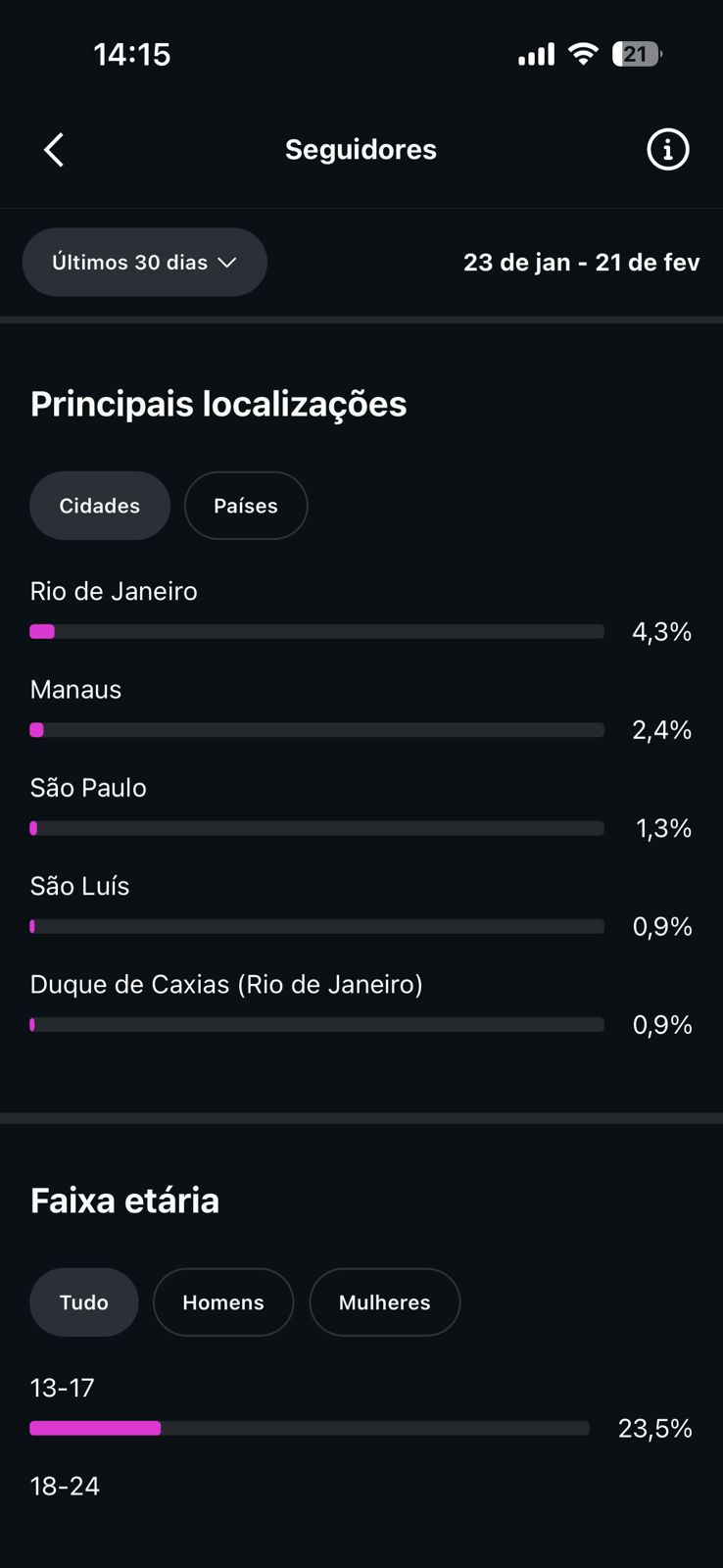Tap the 14:15 status bar clock
This screenshot has height=1568, width=723.
tap(132, 54)
